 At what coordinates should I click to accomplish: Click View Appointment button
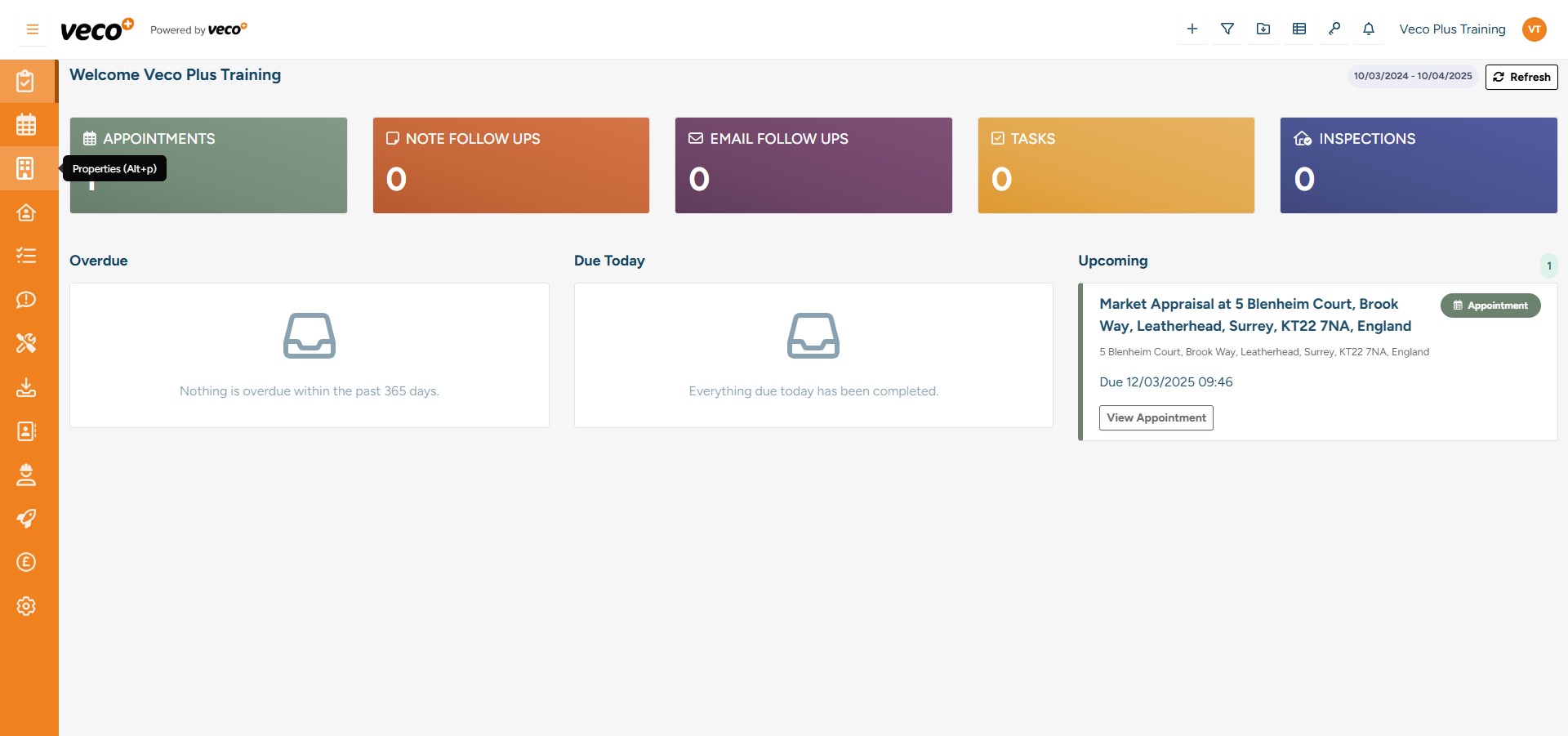(1156, 417)
